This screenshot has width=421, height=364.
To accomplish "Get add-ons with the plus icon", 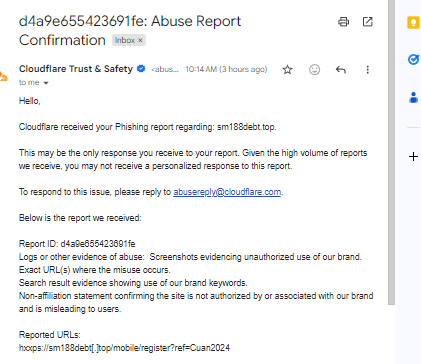I will [413, 156].
